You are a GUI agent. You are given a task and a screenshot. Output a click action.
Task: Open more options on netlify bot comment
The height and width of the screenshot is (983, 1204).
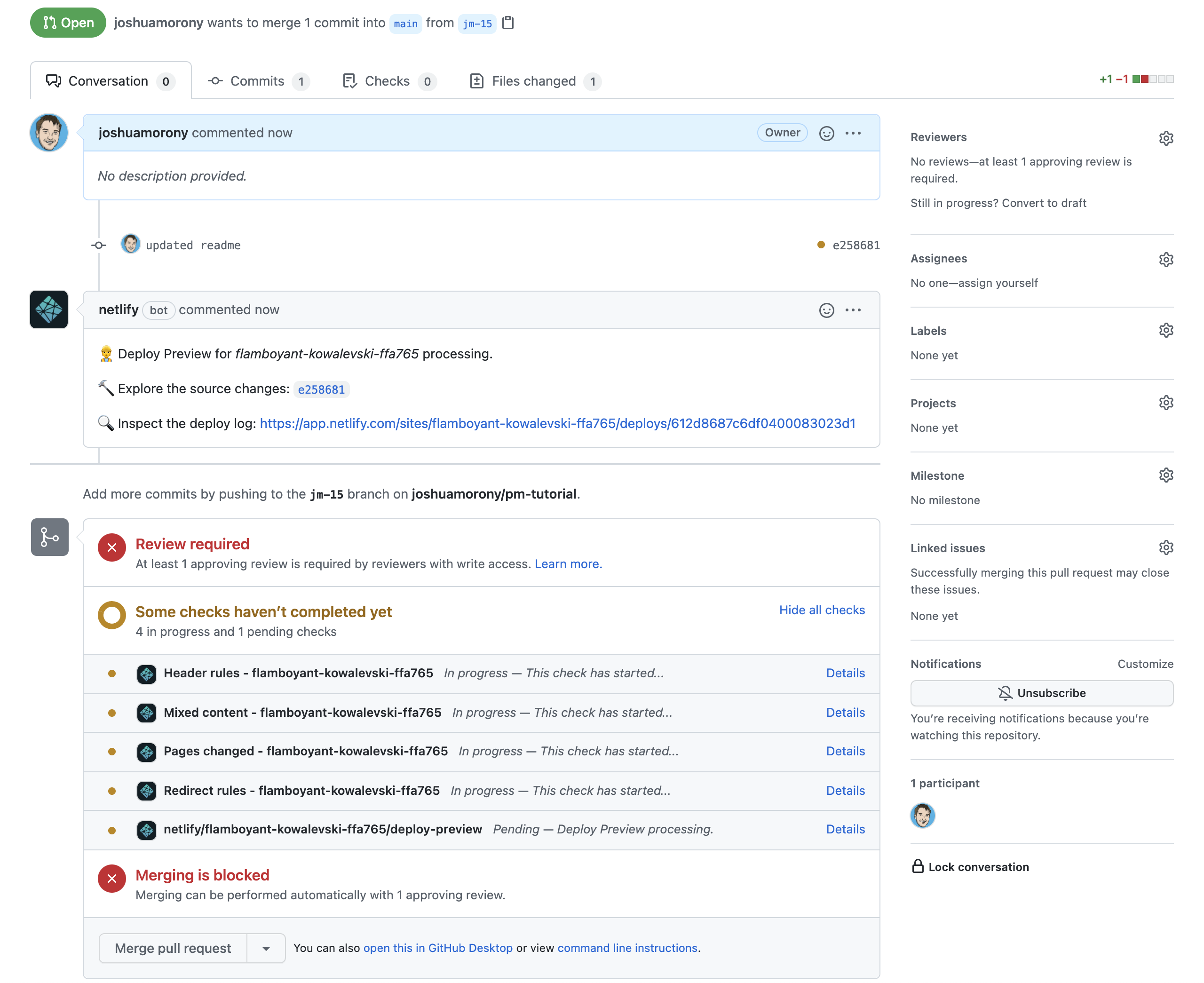click(x=853, y=310)
